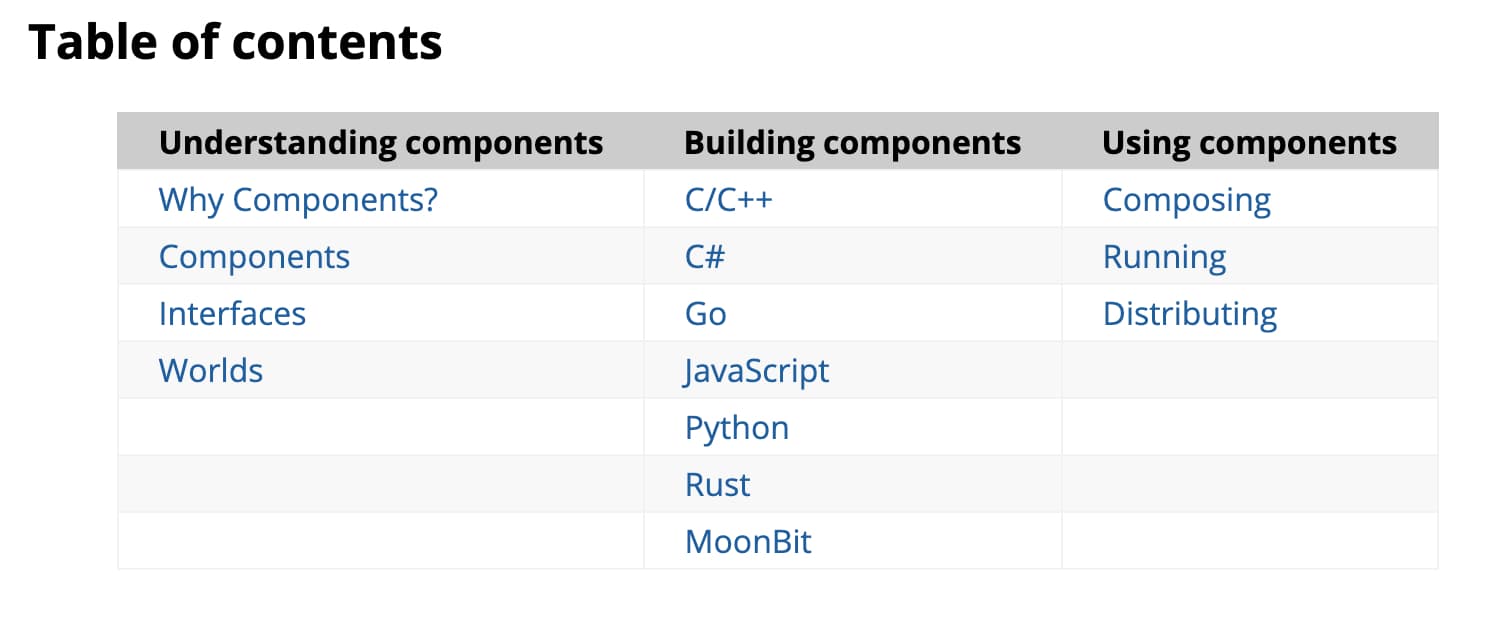Select the Worlds link

tap(211, 370)
